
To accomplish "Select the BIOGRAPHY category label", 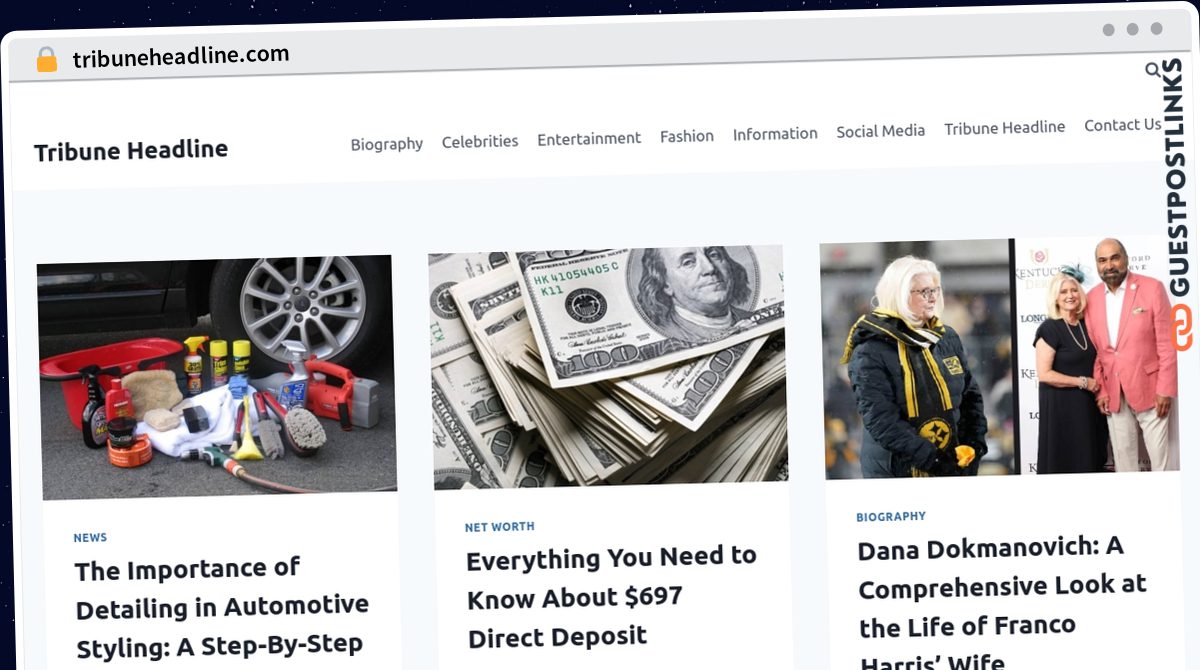I will (x=891, y=517).
